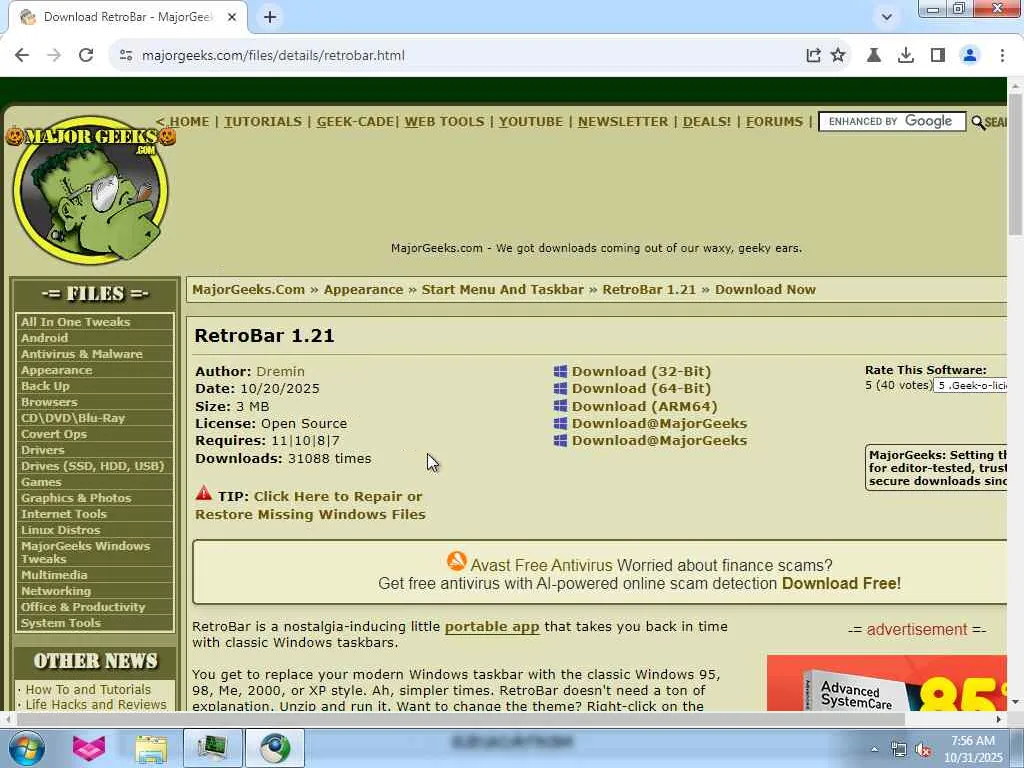The height and width of the screenshot is (768, 1024).
Task: Open the HOME navigation item
Action: pos(189,122)
